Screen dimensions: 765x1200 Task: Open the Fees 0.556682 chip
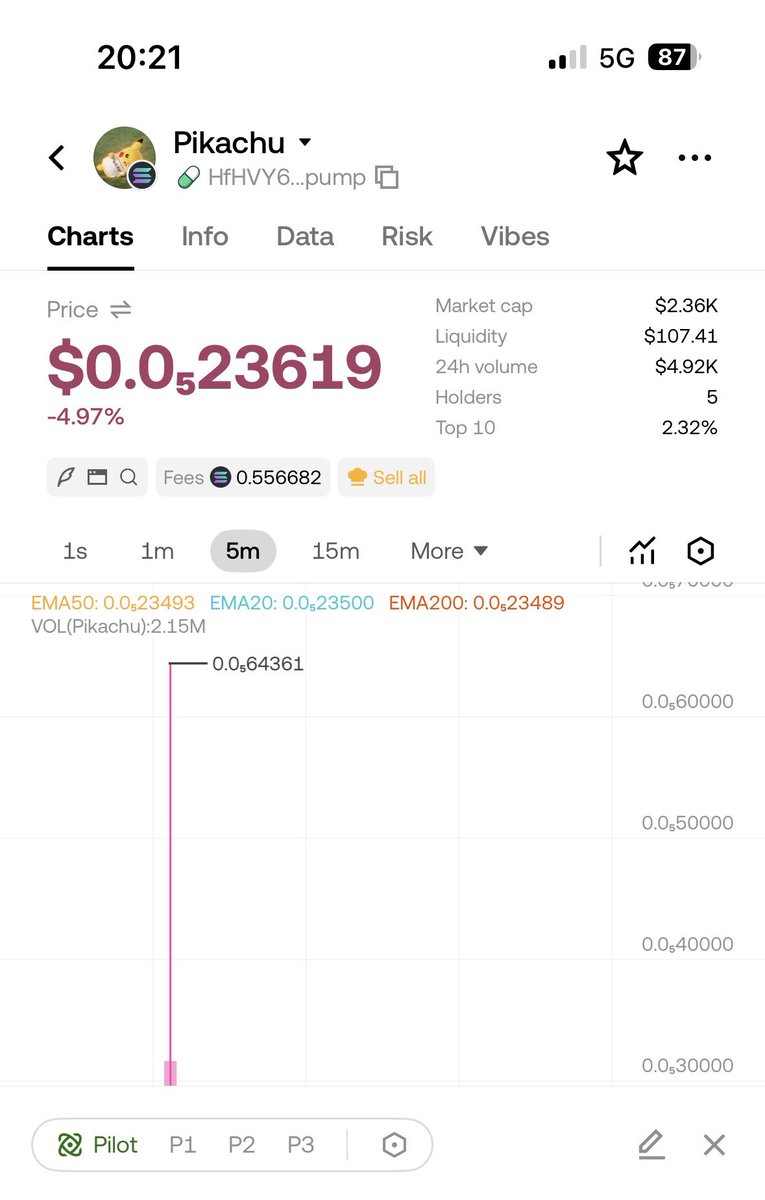[x=243, y=478]
